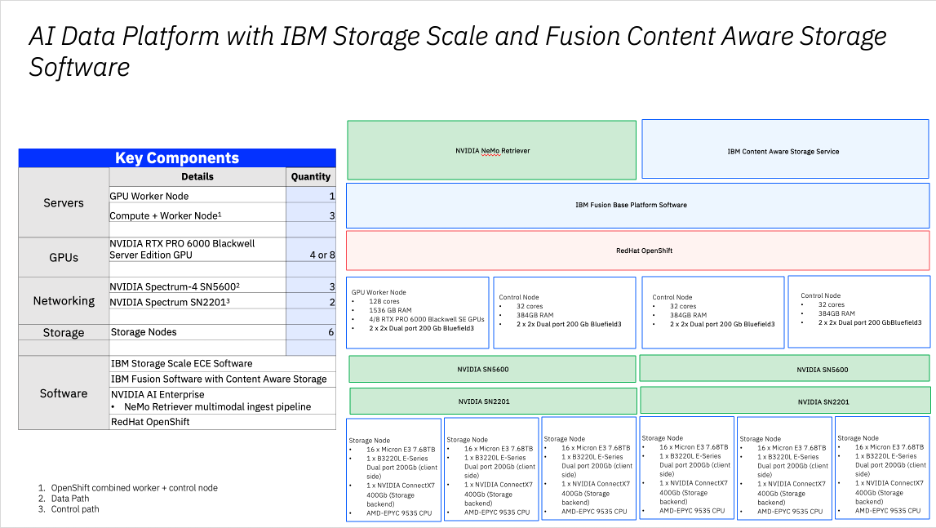The height and width of the screenshot is (528, 936).
Task: Click the "Control path" footnote
Action: tap(75, 510)
